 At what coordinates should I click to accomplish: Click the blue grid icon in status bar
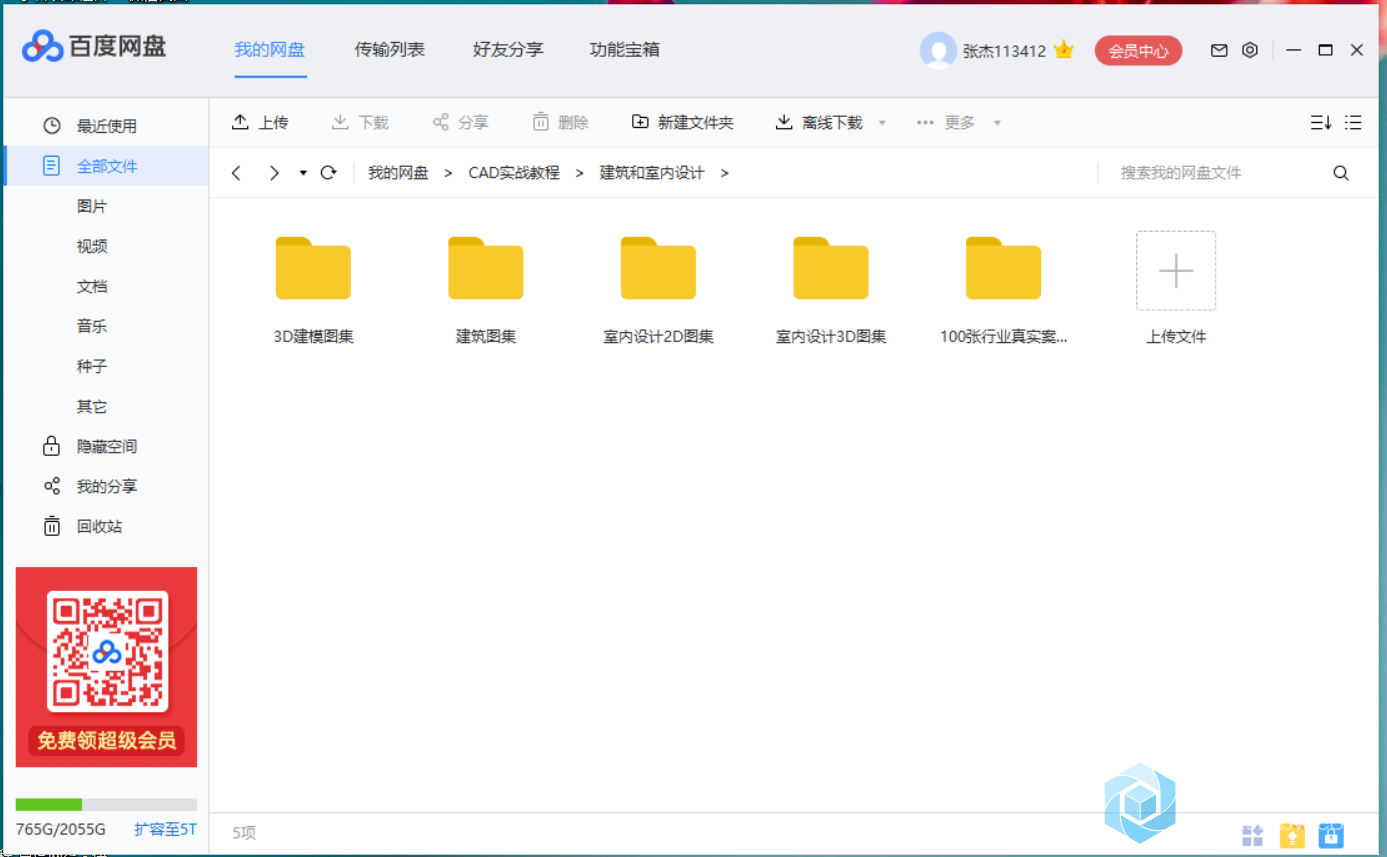(1253, 834)
